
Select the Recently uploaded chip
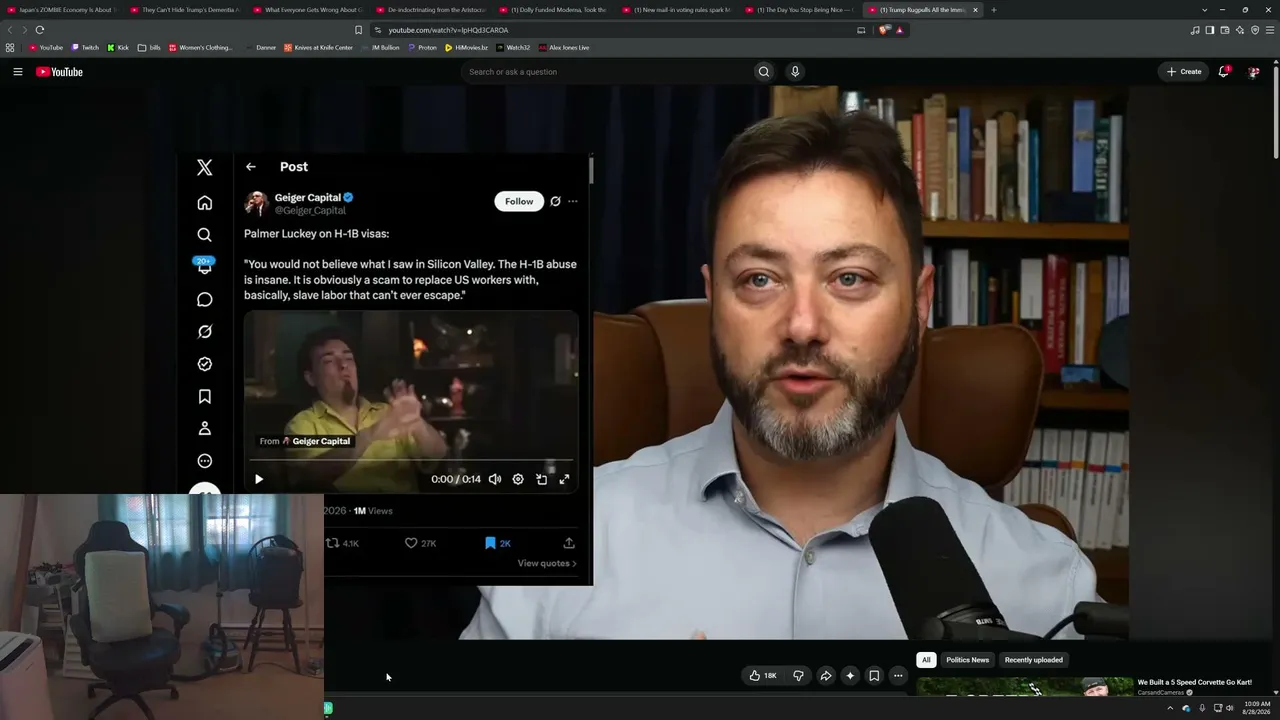(1034, 660)
